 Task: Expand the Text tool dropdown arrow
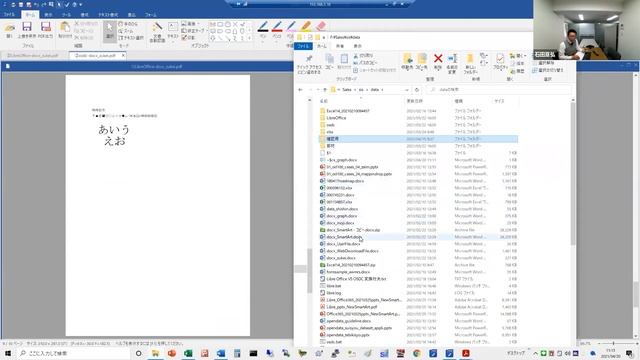173,41
